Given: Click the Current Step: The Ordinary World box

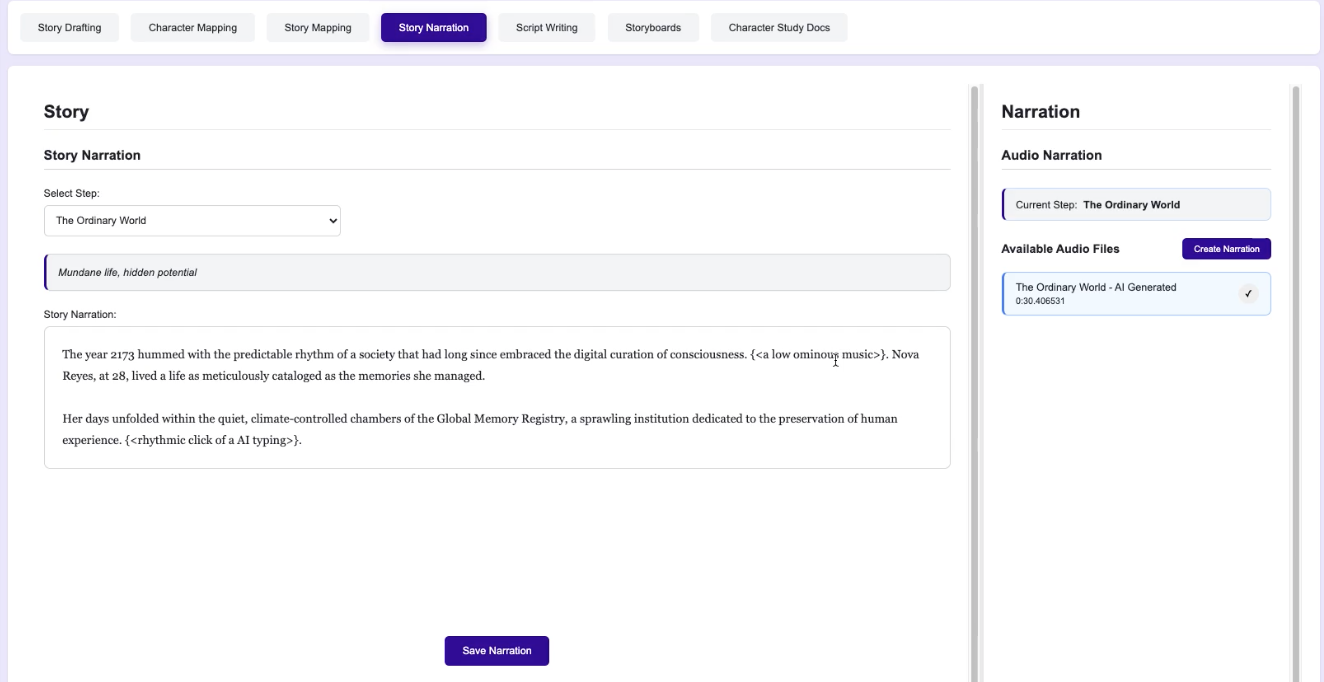Looking at the screenshot, I should click(1136, 205).
